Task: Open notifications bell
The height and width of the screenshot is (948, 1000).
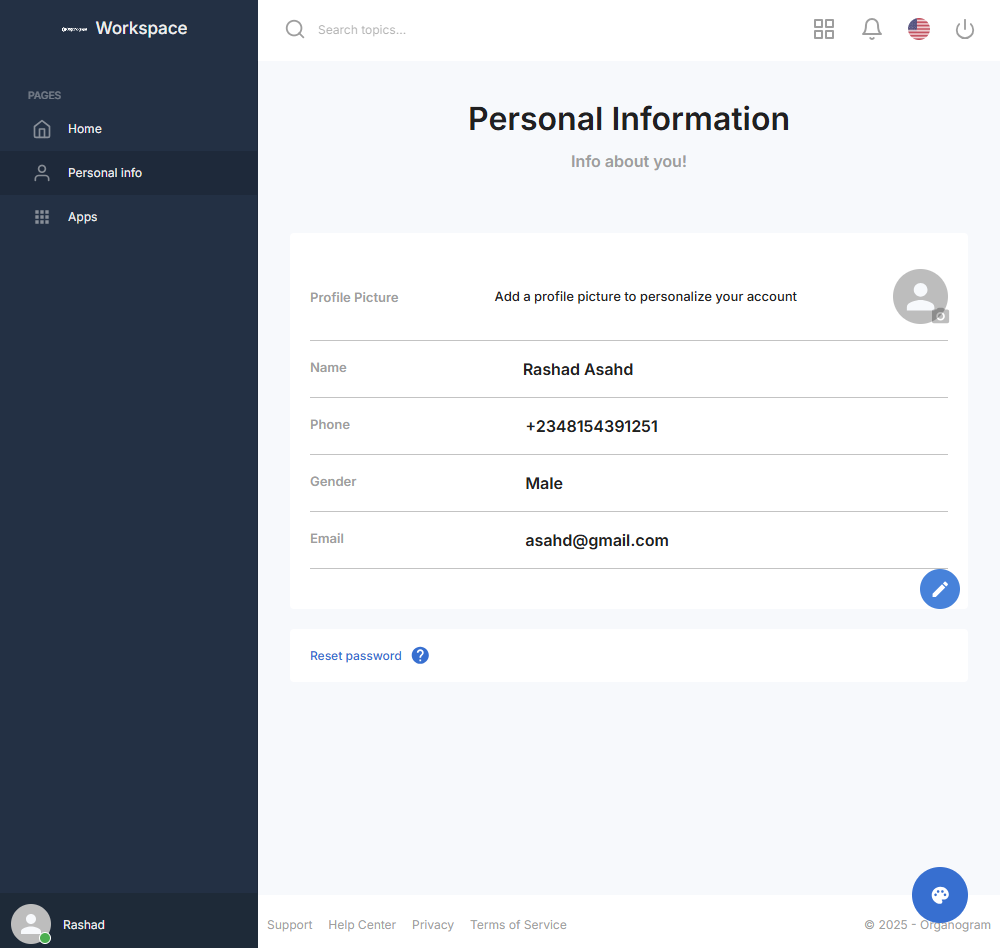Action: click(872, 29)
